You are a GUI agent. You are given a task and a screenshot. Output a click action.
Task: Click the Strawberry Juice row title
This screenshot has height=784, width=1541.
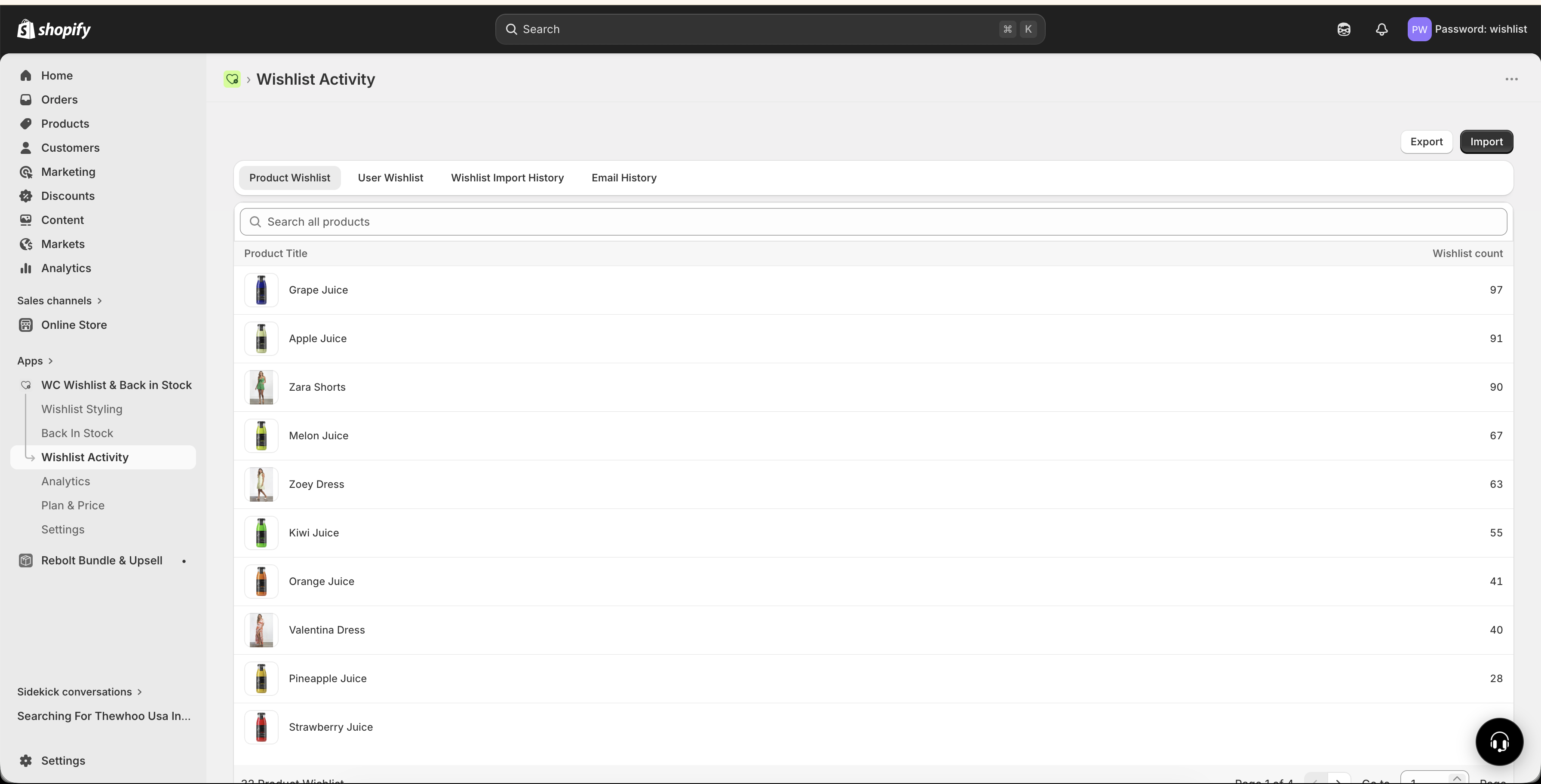click(x=331, y=727)
